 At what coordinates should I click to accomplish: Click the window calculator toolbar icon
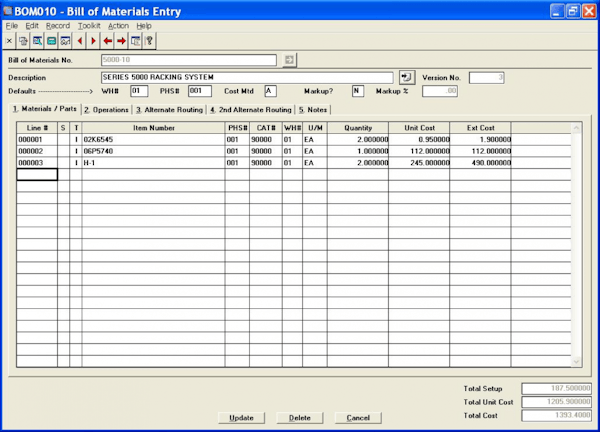[135, 41]
